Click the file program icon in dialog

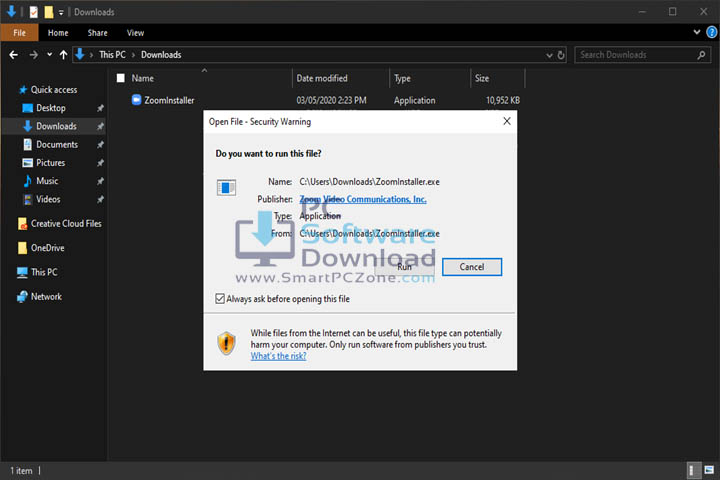[x=226, y=187]
